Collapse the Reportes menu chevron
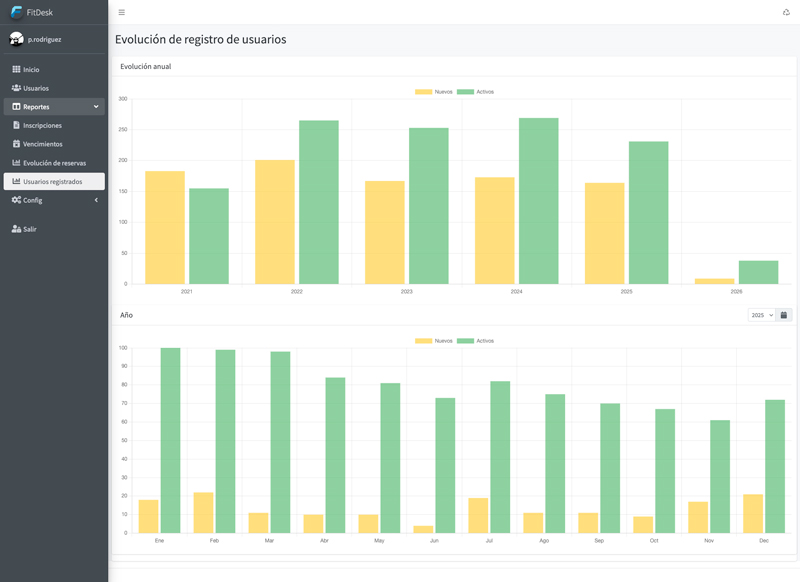Viewport: 800px width, 582px height. (96, 107)
